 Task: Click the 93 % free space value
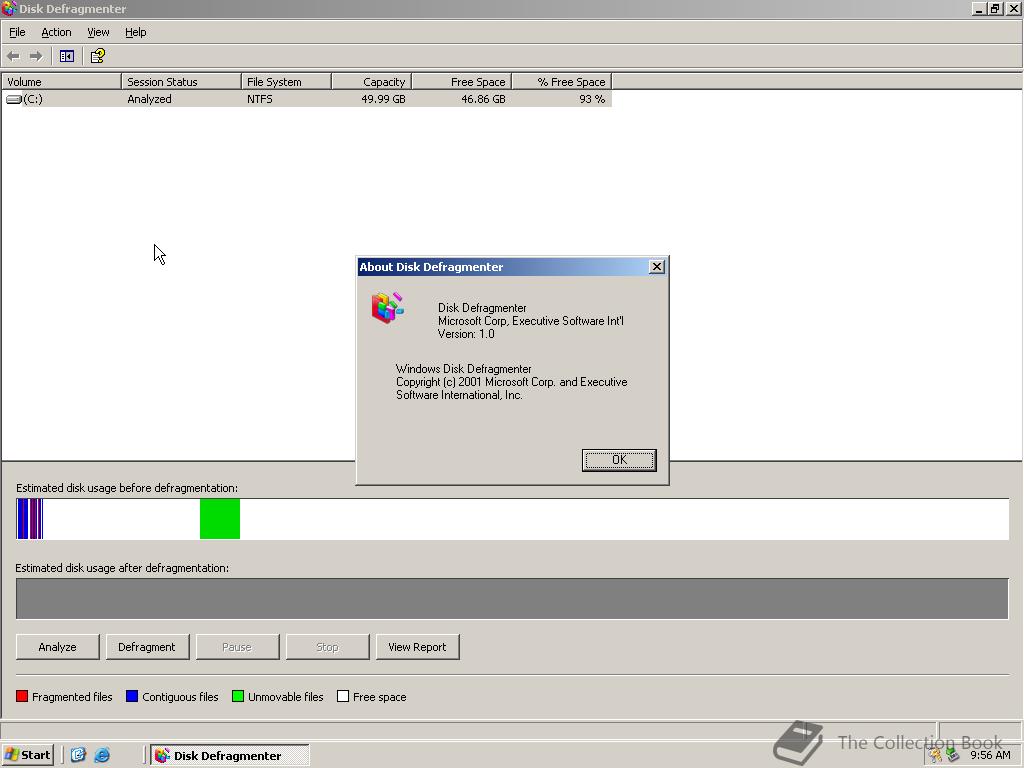click(592, 99)
